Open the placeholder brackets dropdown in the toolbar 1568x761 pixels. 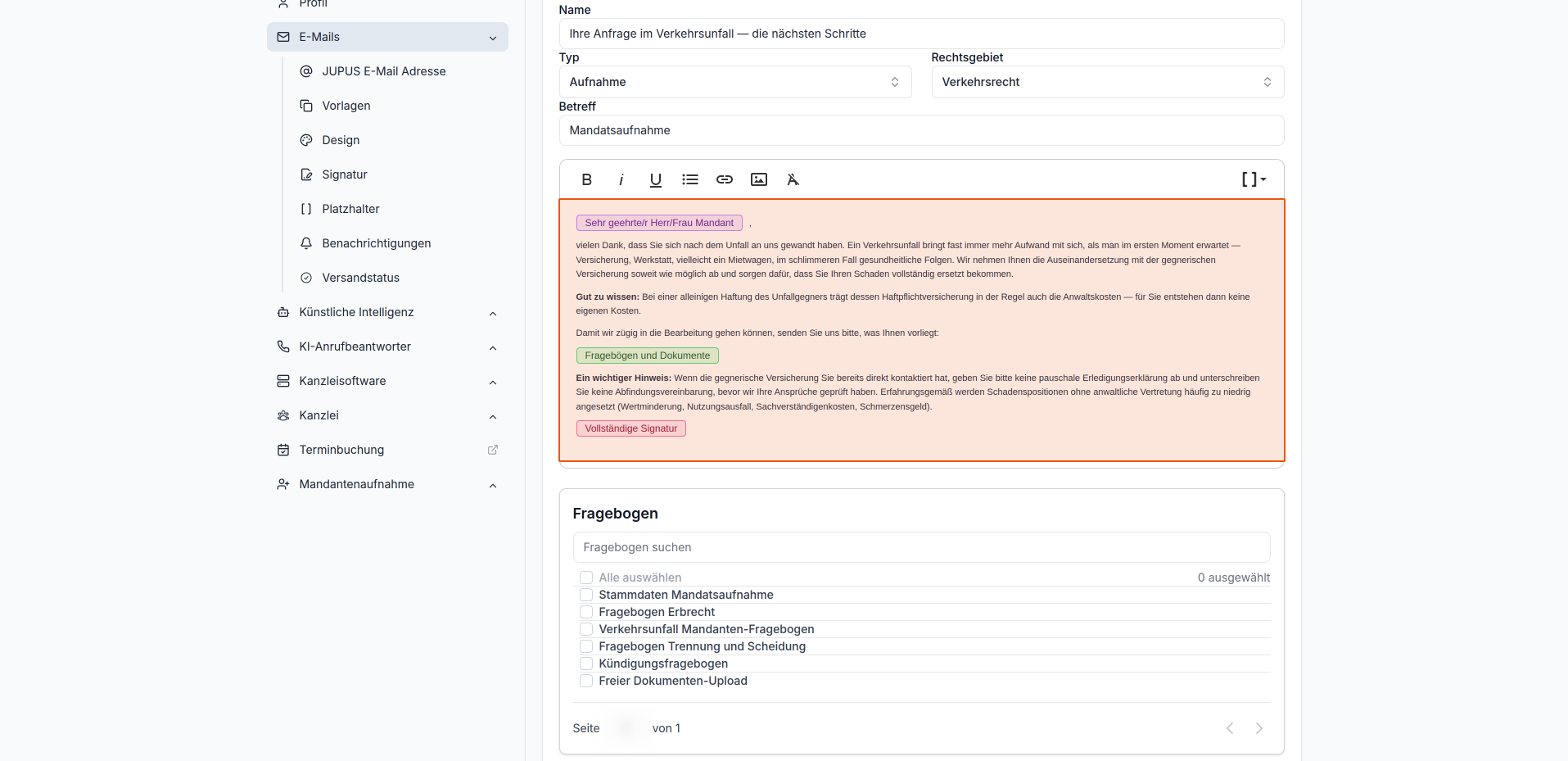pyautogui.click(x=1254, y=179)
